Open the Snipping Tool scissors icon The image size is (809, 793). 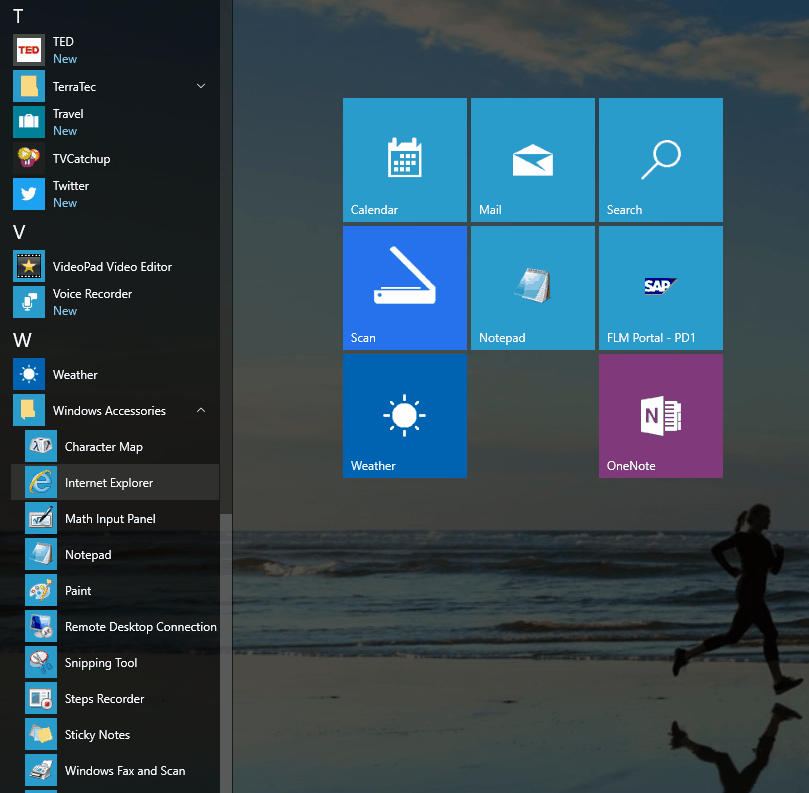[x=41, y=662]
